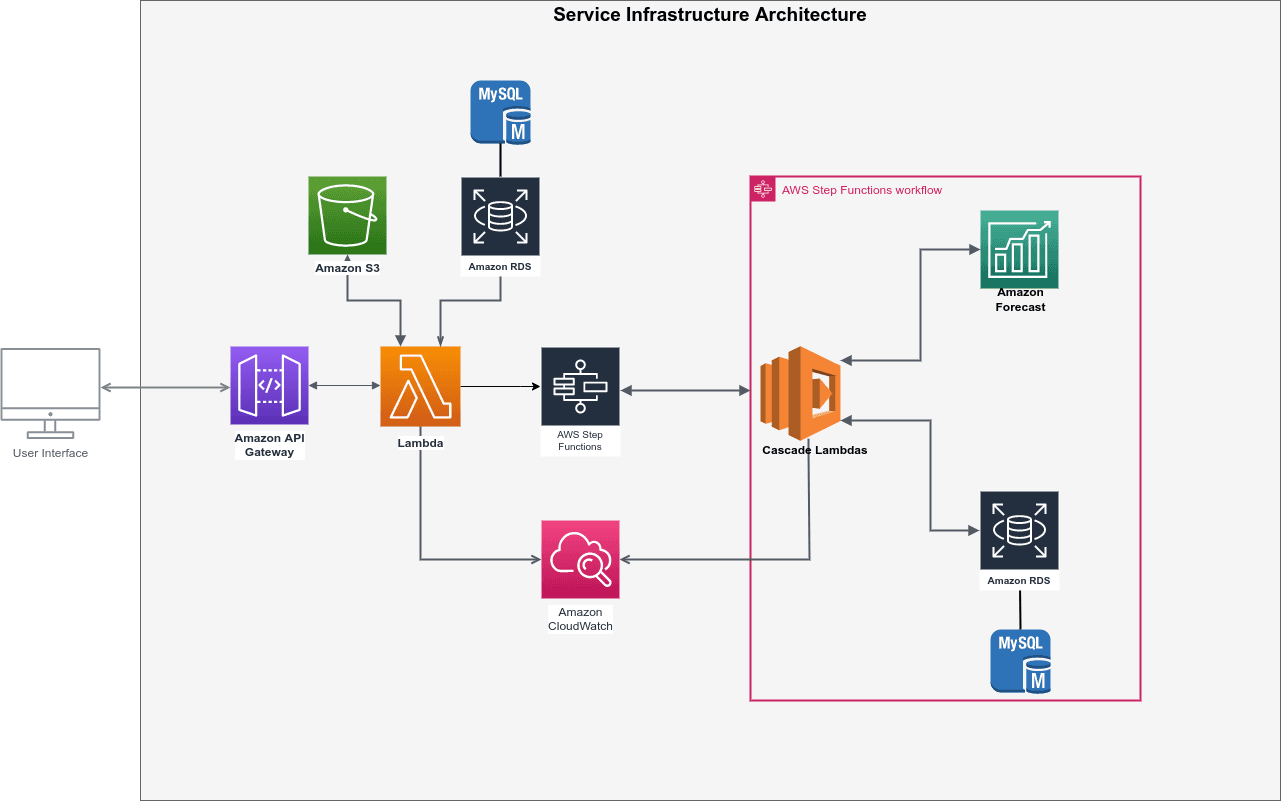Click the small Step Functions workflow badge icon
Screen dimensions: 1281x802
pyautogui.click(x=763, y=189)
